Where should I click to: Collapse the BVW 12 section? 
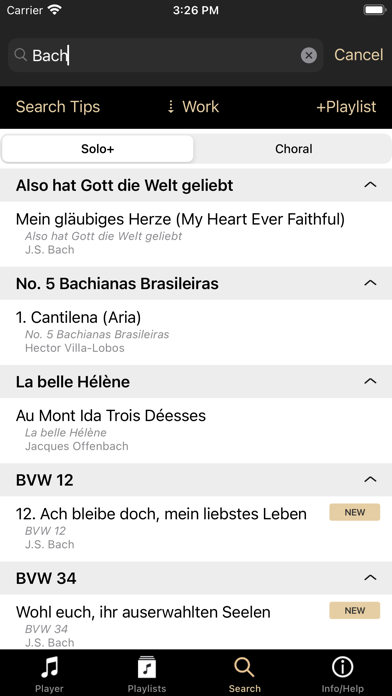pyautogui.click(x=370, y=479)
